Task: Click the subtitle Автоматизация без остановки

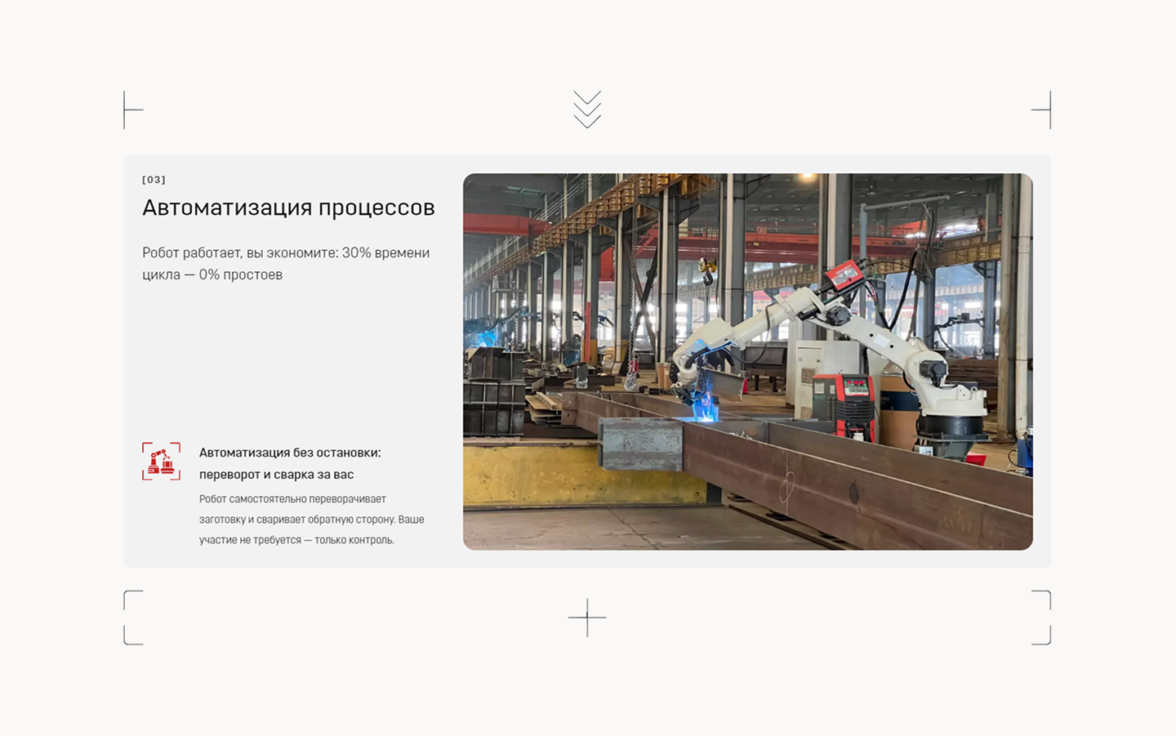Action: click(x=290, y=463)
